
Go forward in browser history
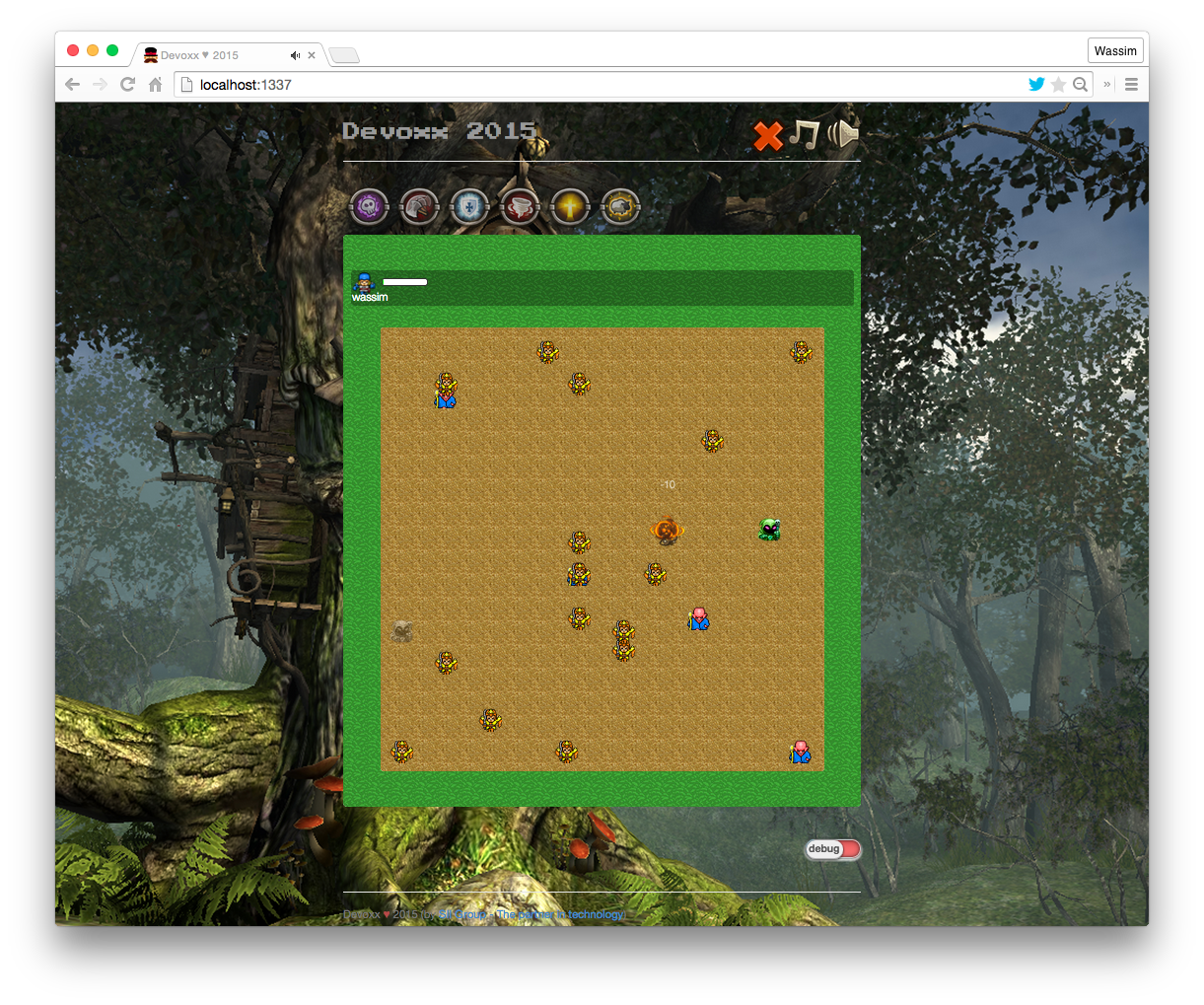coord(100,85)
